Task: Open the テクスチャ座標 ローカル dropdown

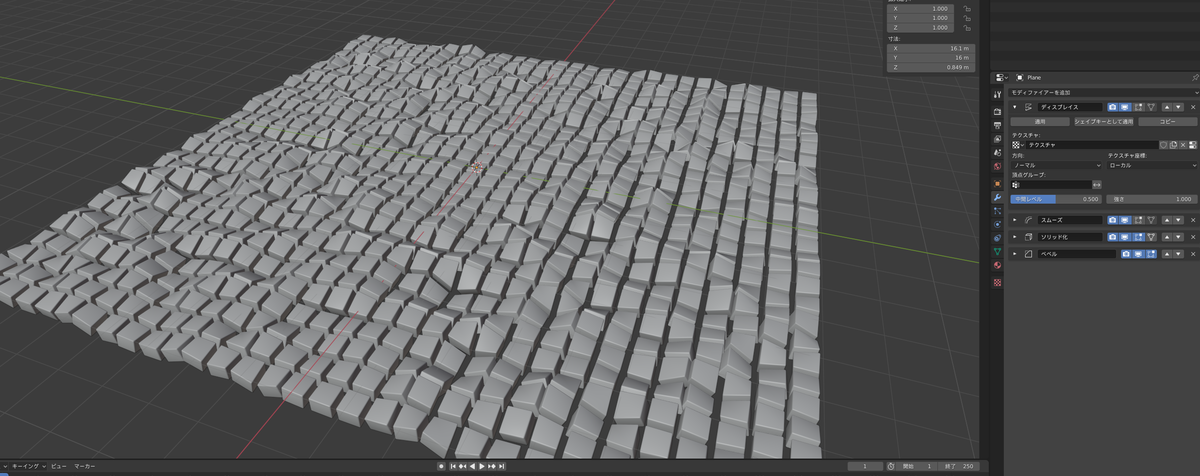Action: 1152,165
